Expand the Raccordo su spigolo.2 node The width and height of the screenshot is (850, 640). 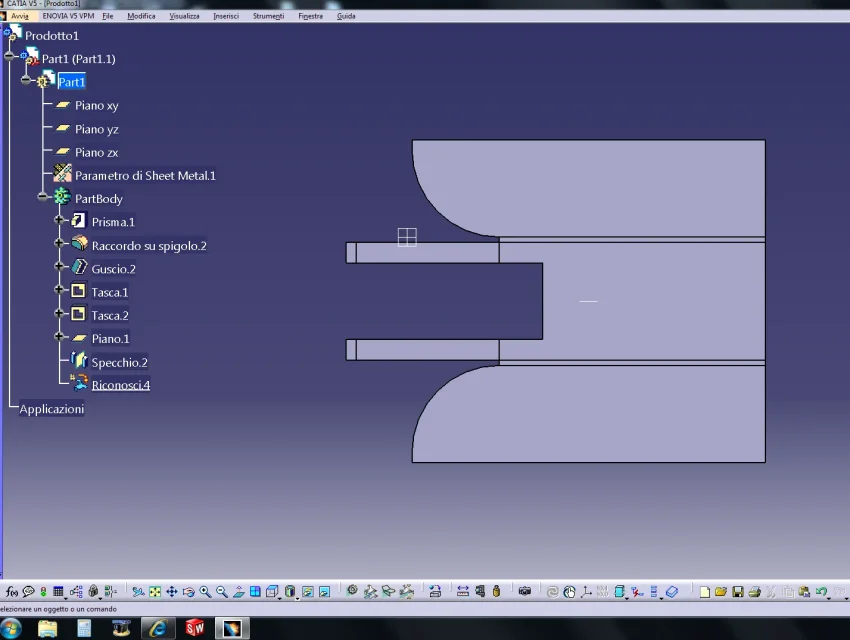pyautogui.click(x=59, y=243)
